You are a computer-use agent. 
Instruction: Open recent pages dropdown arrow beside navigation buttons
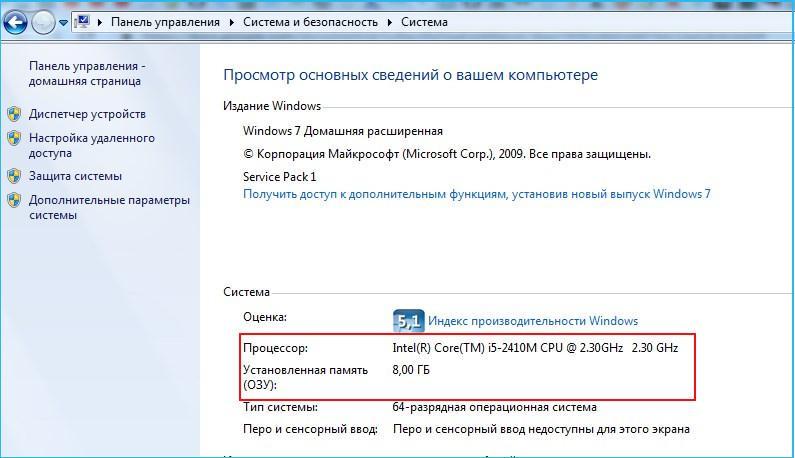pos(63,23)
